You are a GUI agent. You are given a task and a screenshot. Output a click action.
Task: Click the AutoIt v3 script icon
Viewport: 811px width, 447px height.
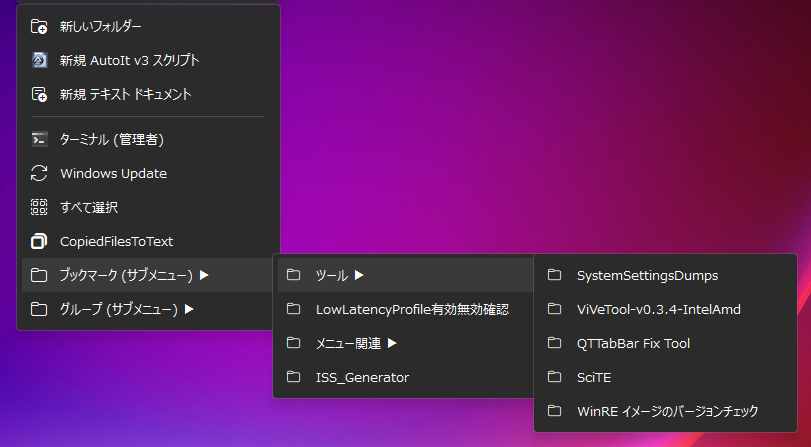pos(39,61)
